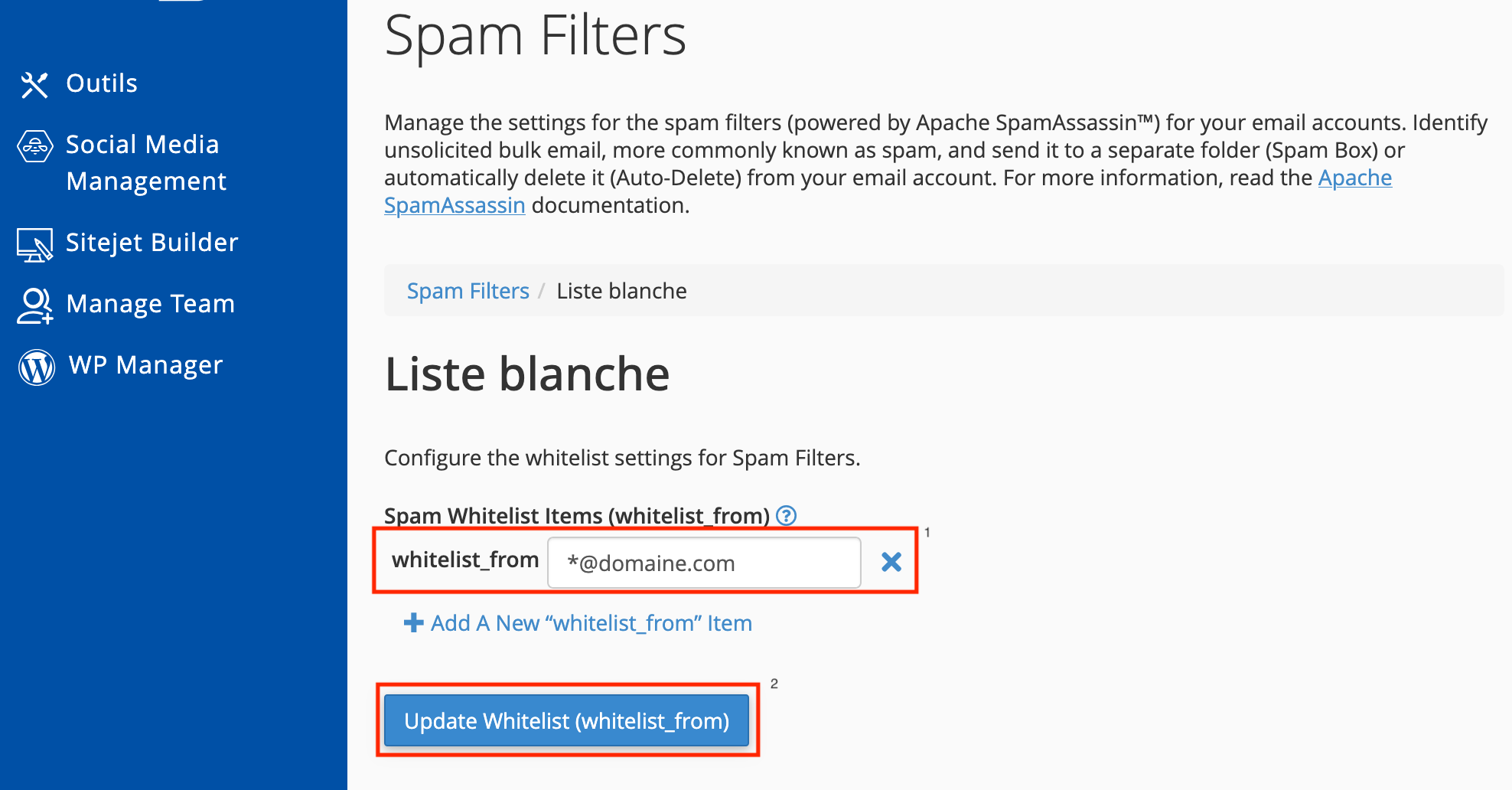Select Manage Team in sidebar
The width and height of the screenshot is (1512, 790).
point(151,303)
